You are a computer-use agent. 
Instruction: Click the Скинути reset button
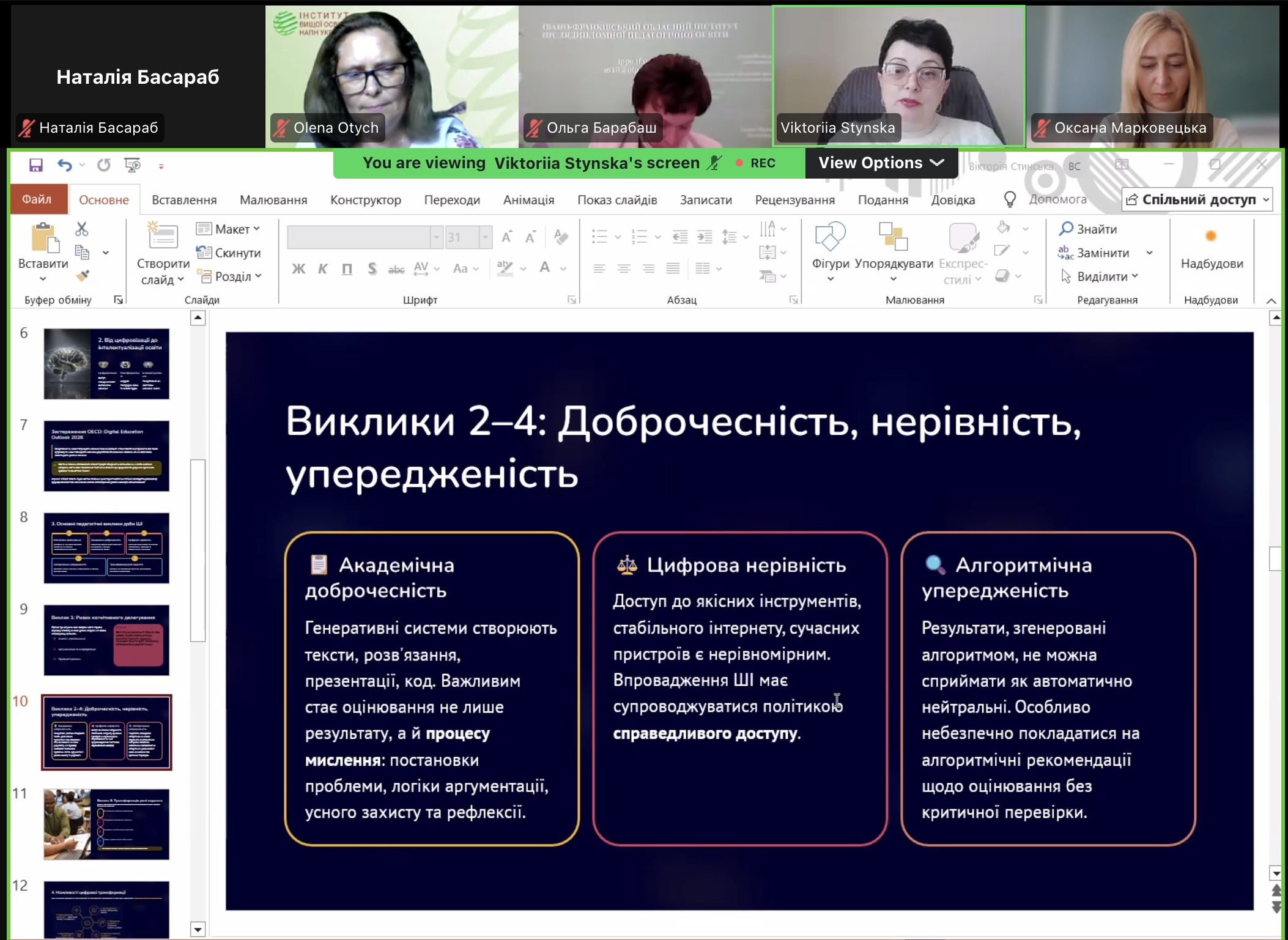tap(229, 253)
